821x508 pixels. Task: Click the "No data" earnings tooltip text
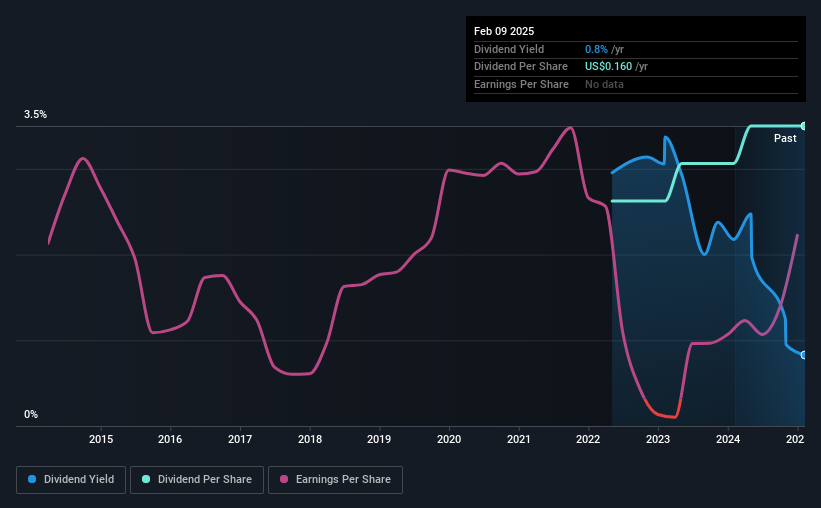[x=606, y=84]
